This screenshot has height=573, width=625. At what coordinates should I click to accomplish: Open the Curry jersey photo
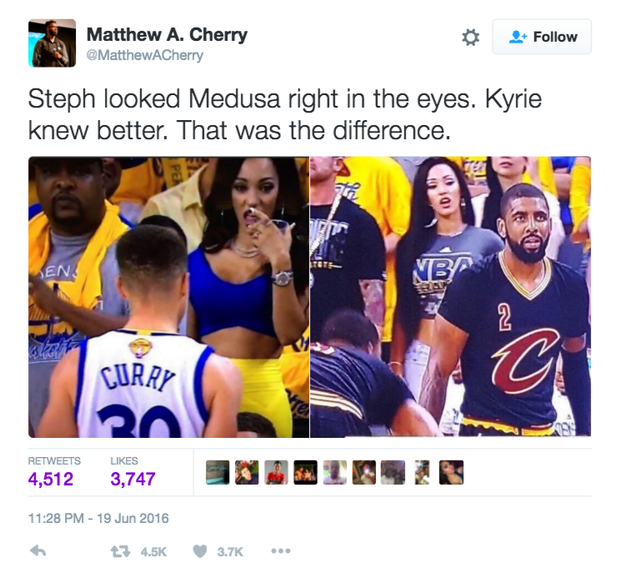[169, 297]
